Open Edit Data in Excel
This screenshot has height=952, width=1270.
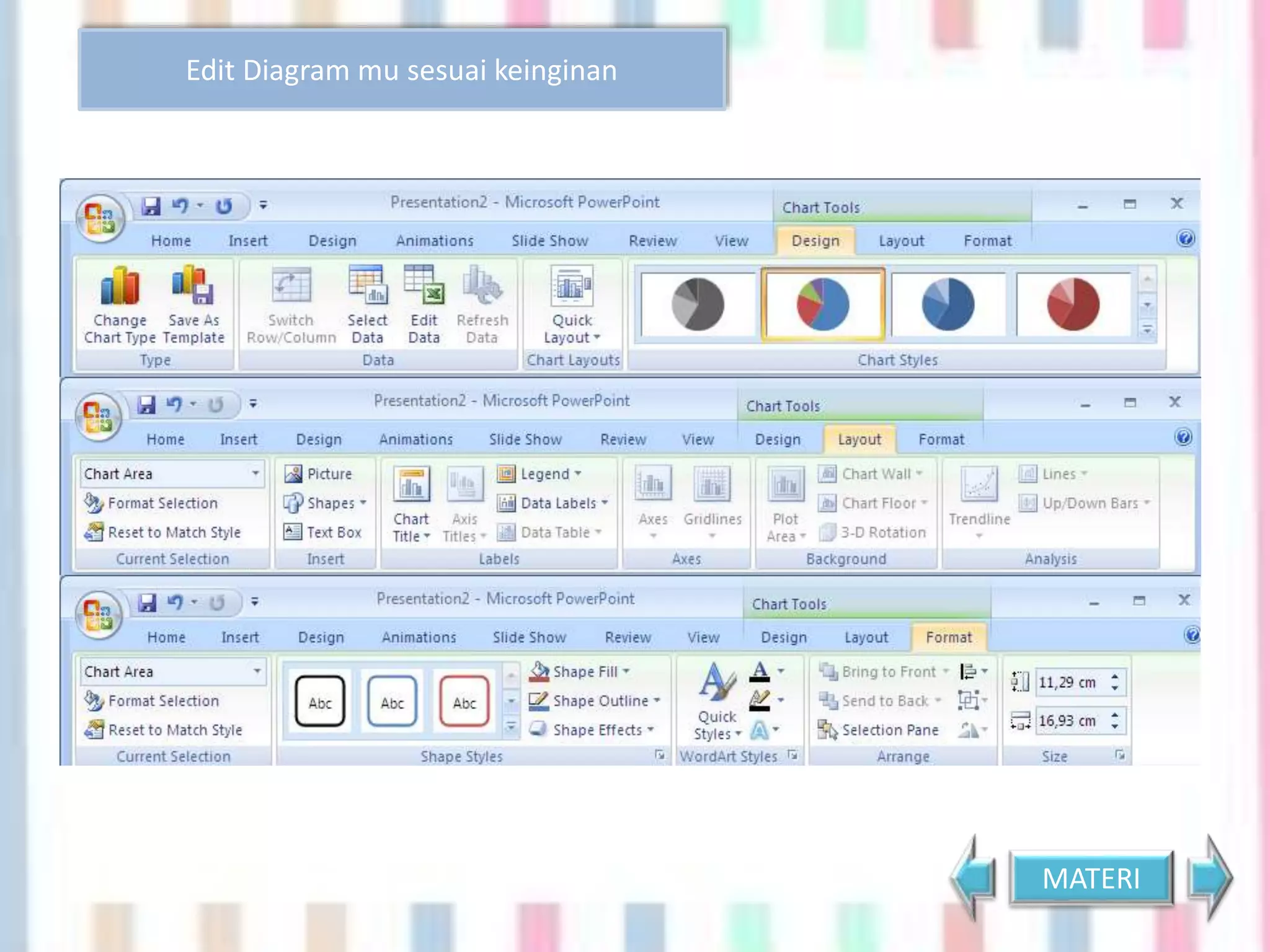pyautogui.click(x=424, y=304)
